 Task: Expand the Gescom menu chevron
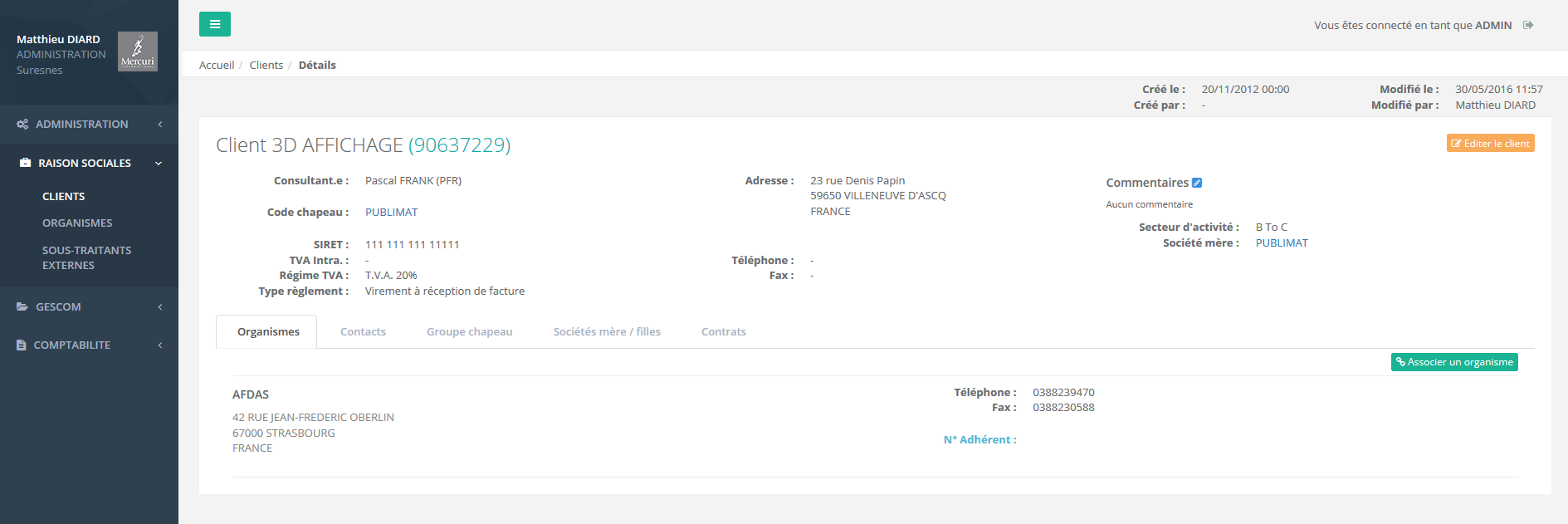(160, 306)
